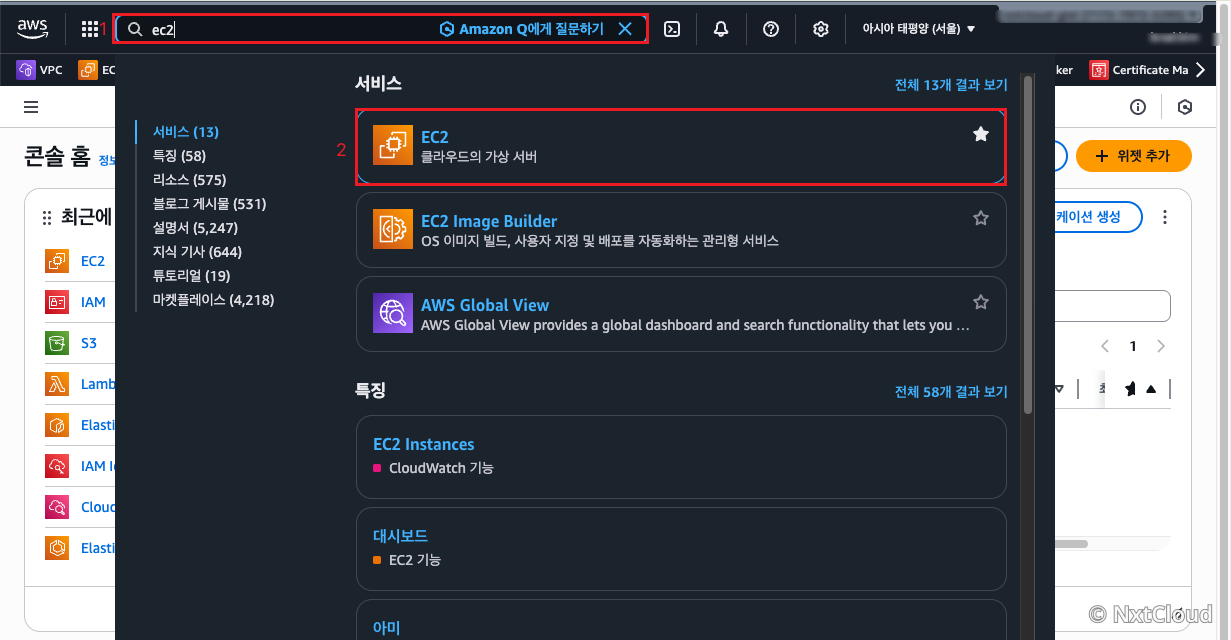
Task: Click the EC2 Image Builder icon
Action: click(x=392, y=229)
